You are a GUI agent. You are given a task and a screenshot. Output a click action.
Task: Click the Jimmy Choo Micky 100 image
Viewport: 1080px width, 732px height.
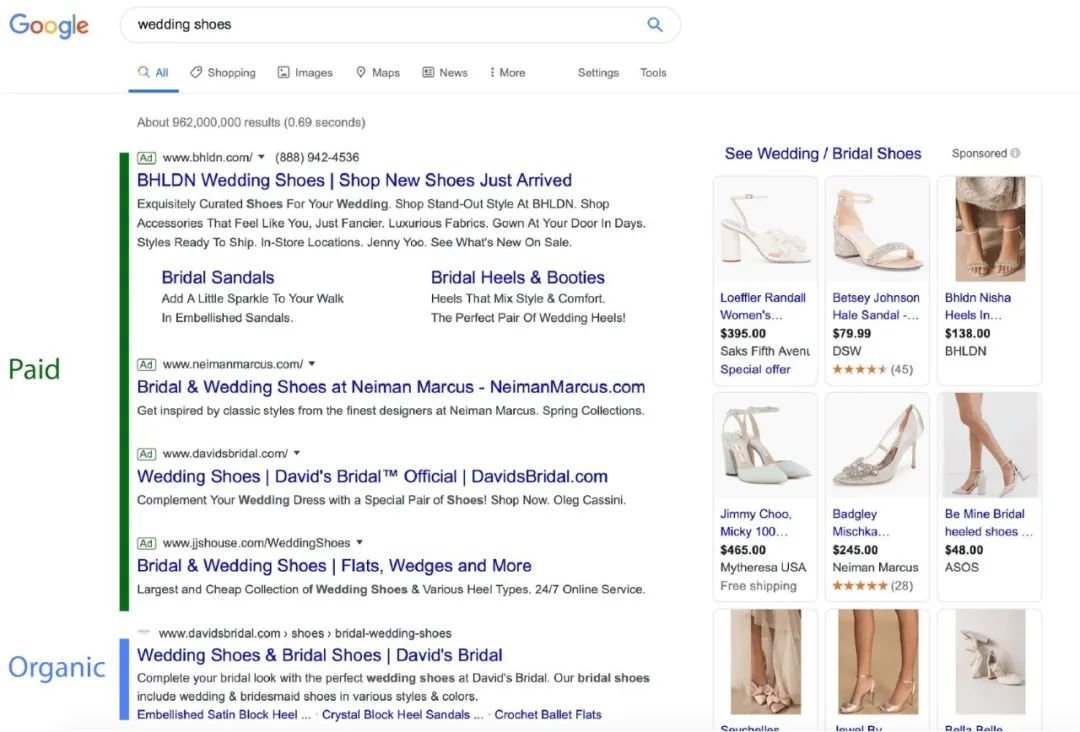[765, 445]
